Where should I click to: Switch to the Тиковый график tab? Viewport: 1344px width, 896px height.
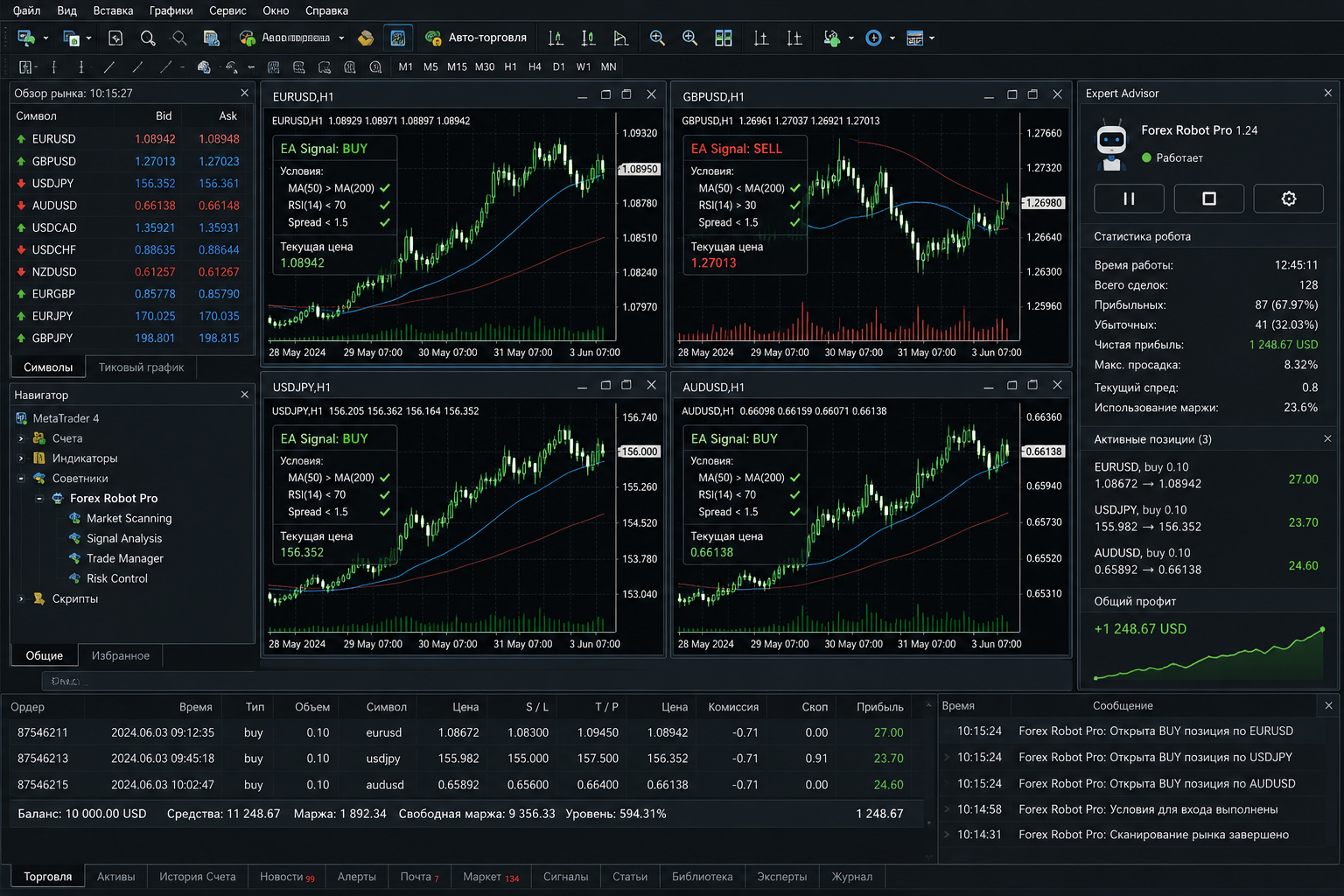coord(141,367)
